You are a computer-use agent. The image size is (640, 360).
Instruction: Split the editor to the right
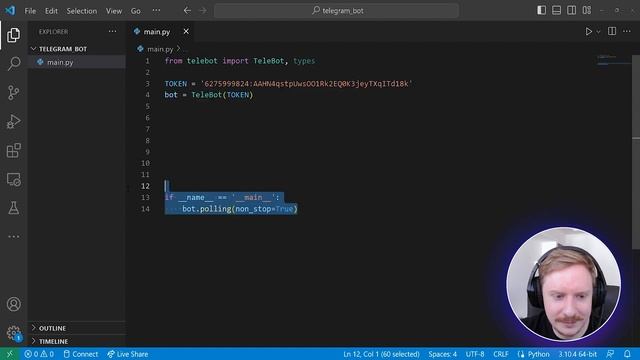click(x=612, y=31)
